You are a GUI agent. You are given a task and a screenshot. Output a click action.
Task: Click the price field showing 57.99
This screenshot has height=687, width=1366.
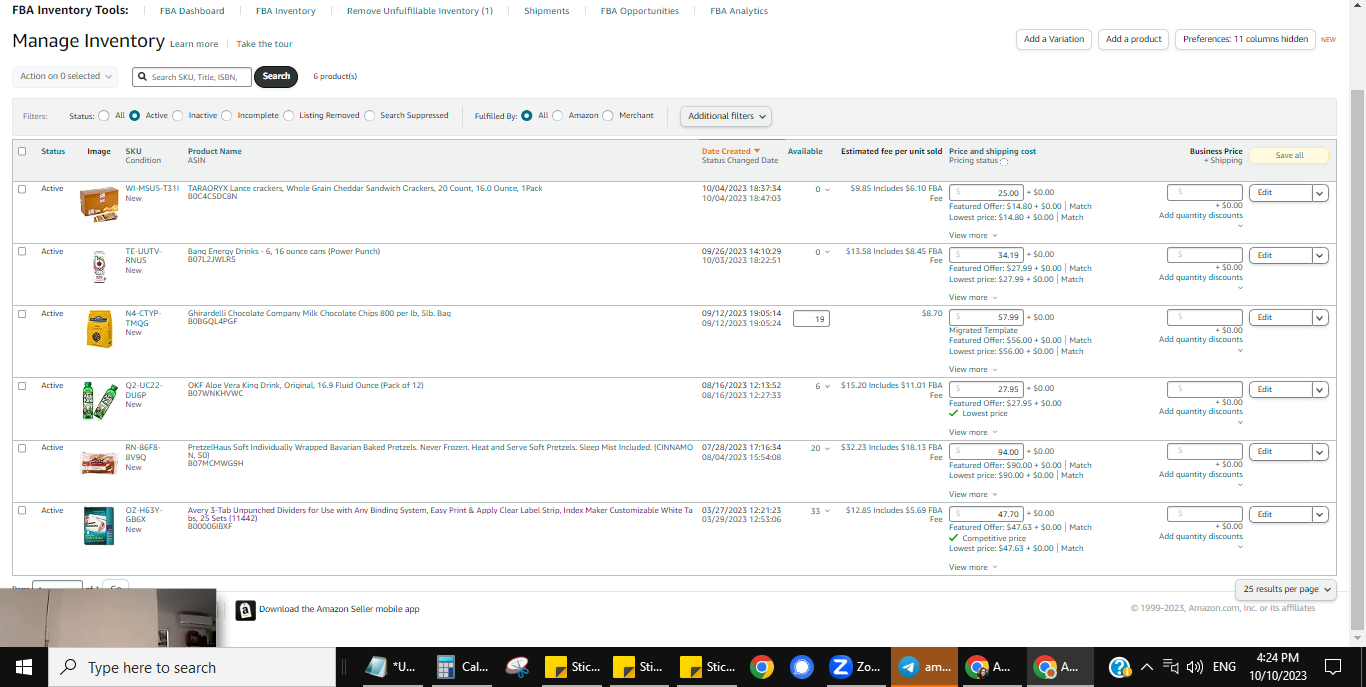(986, 317)
